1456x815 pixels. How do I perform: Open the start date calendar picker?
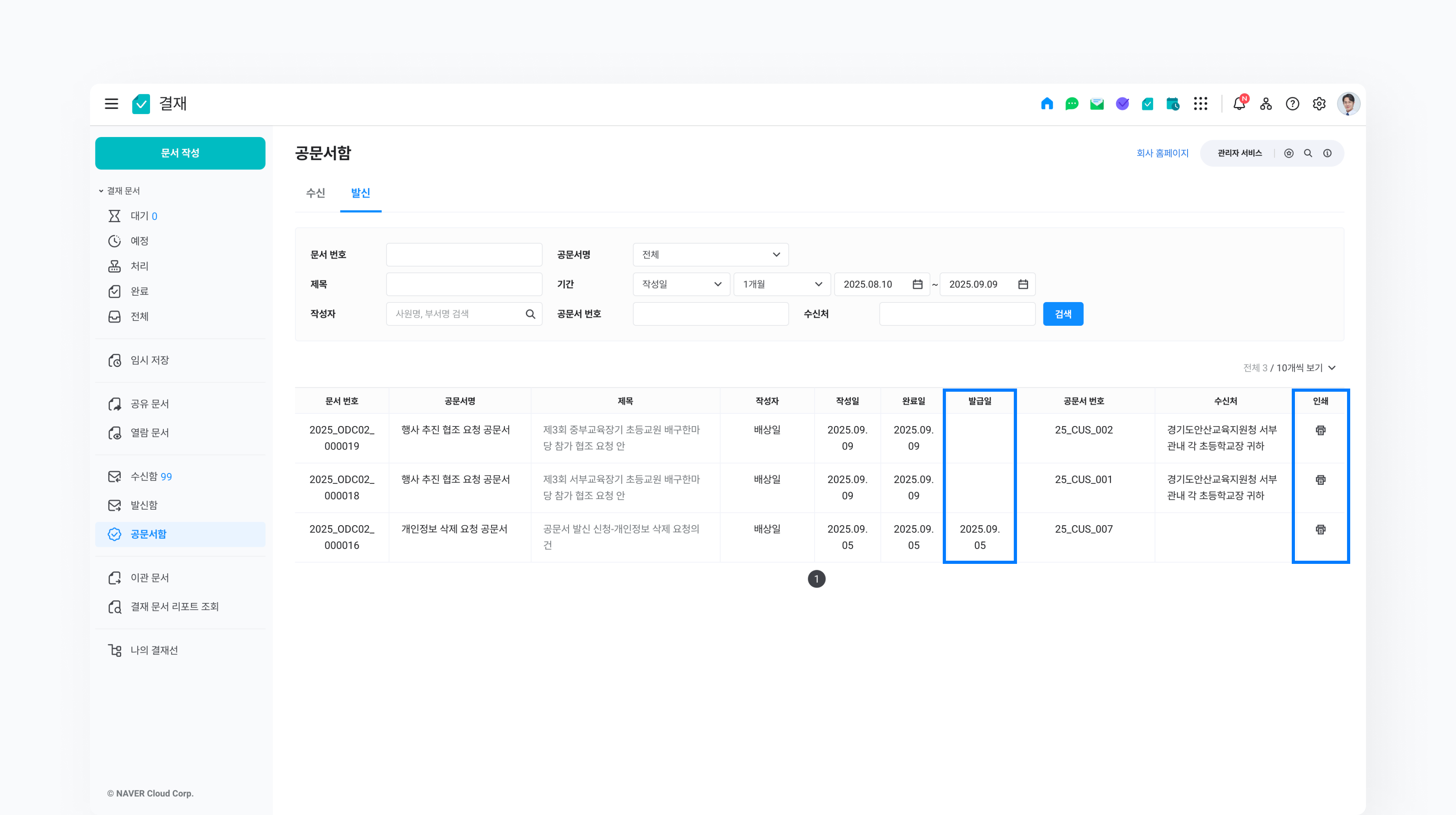tap(918, 284)
